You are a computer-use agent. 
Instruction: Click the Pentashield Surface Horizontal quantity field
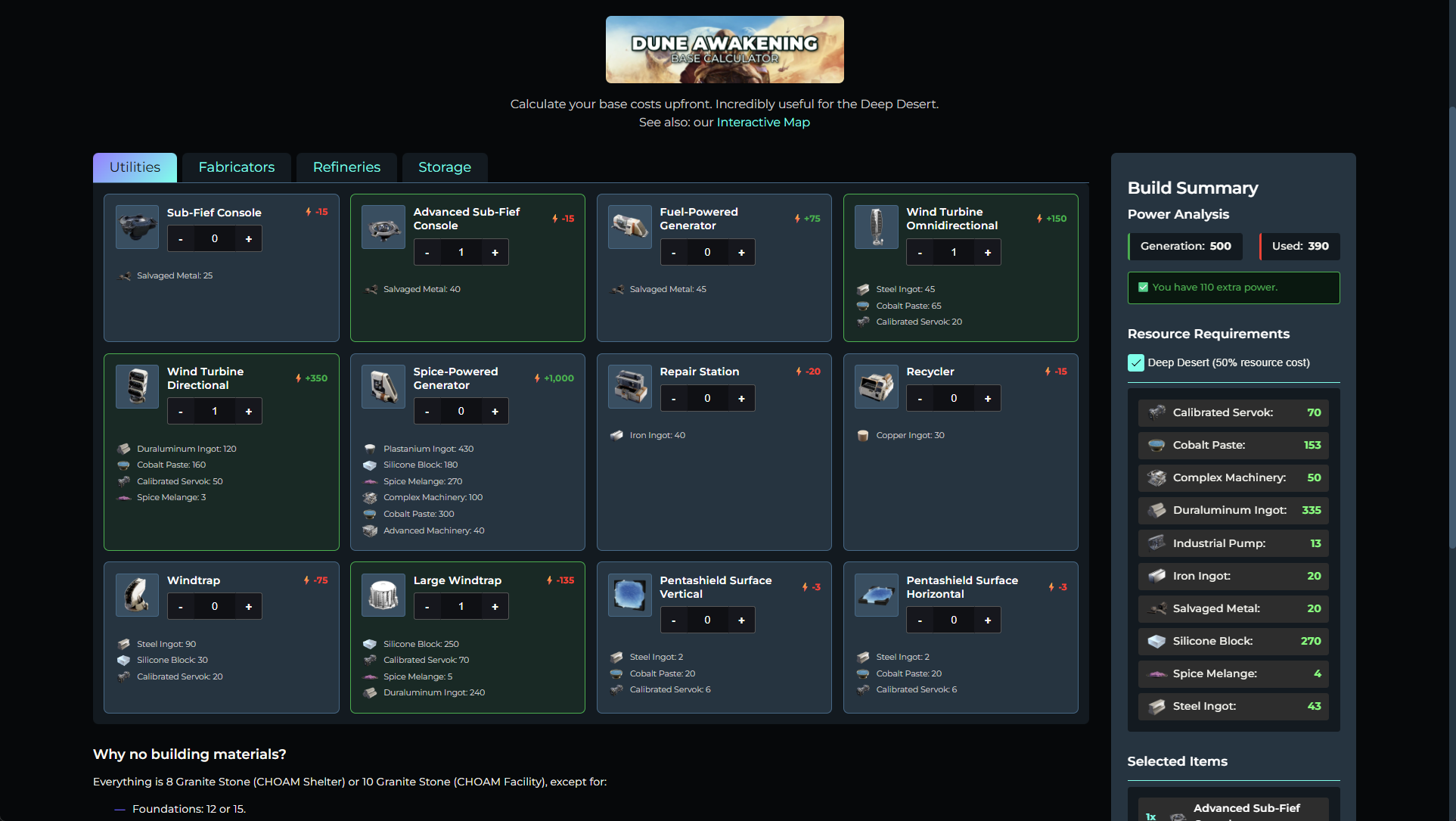coord(954,620)
